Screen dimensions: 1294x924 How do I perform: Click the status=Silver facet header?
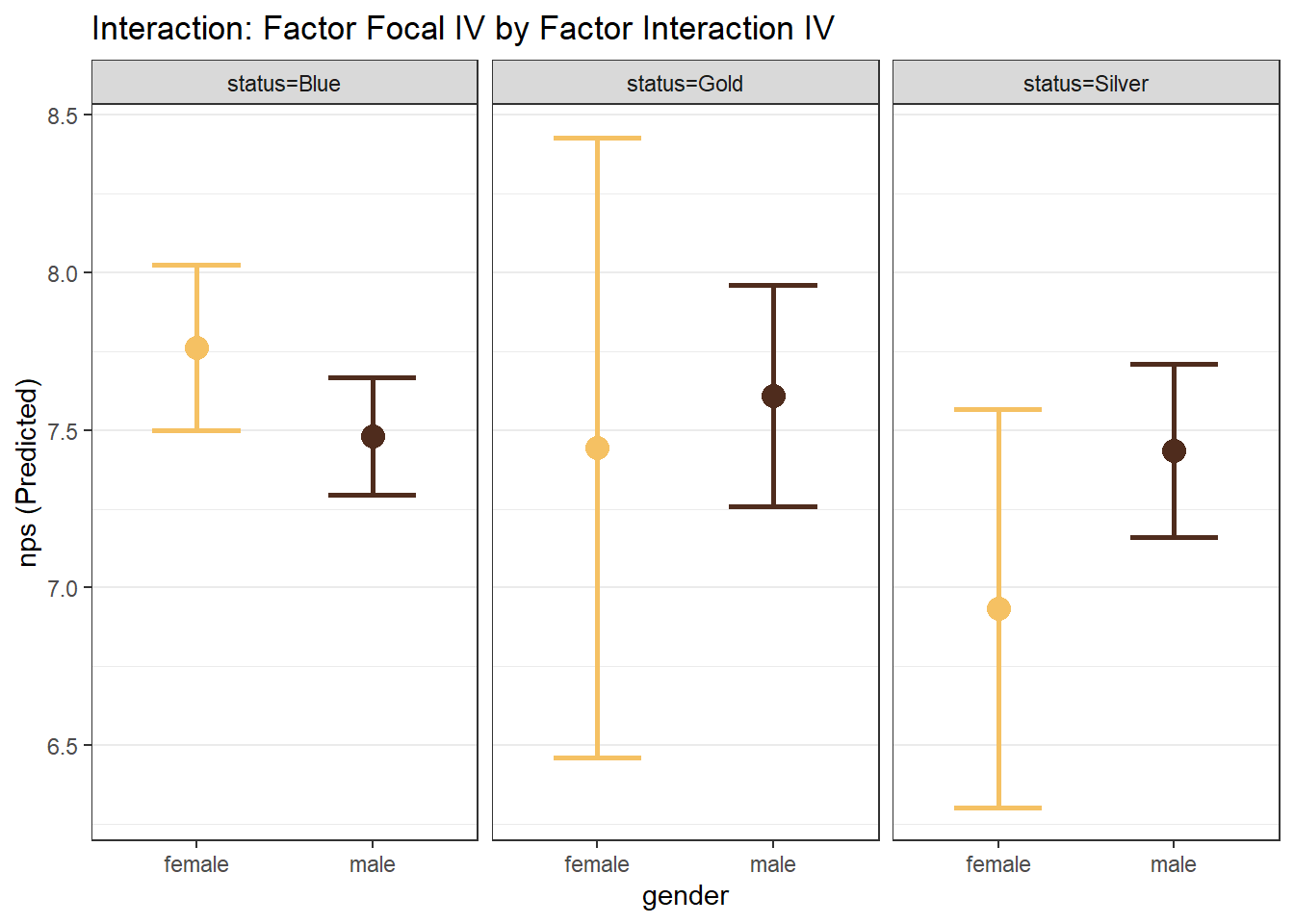click(1085, 84)
